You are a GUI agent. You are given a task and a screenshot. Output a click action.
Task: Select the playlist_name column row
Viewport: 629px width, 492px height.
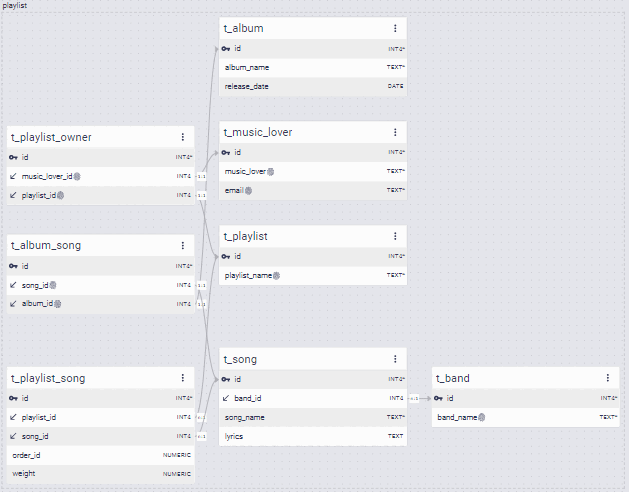tap(313, 275)
